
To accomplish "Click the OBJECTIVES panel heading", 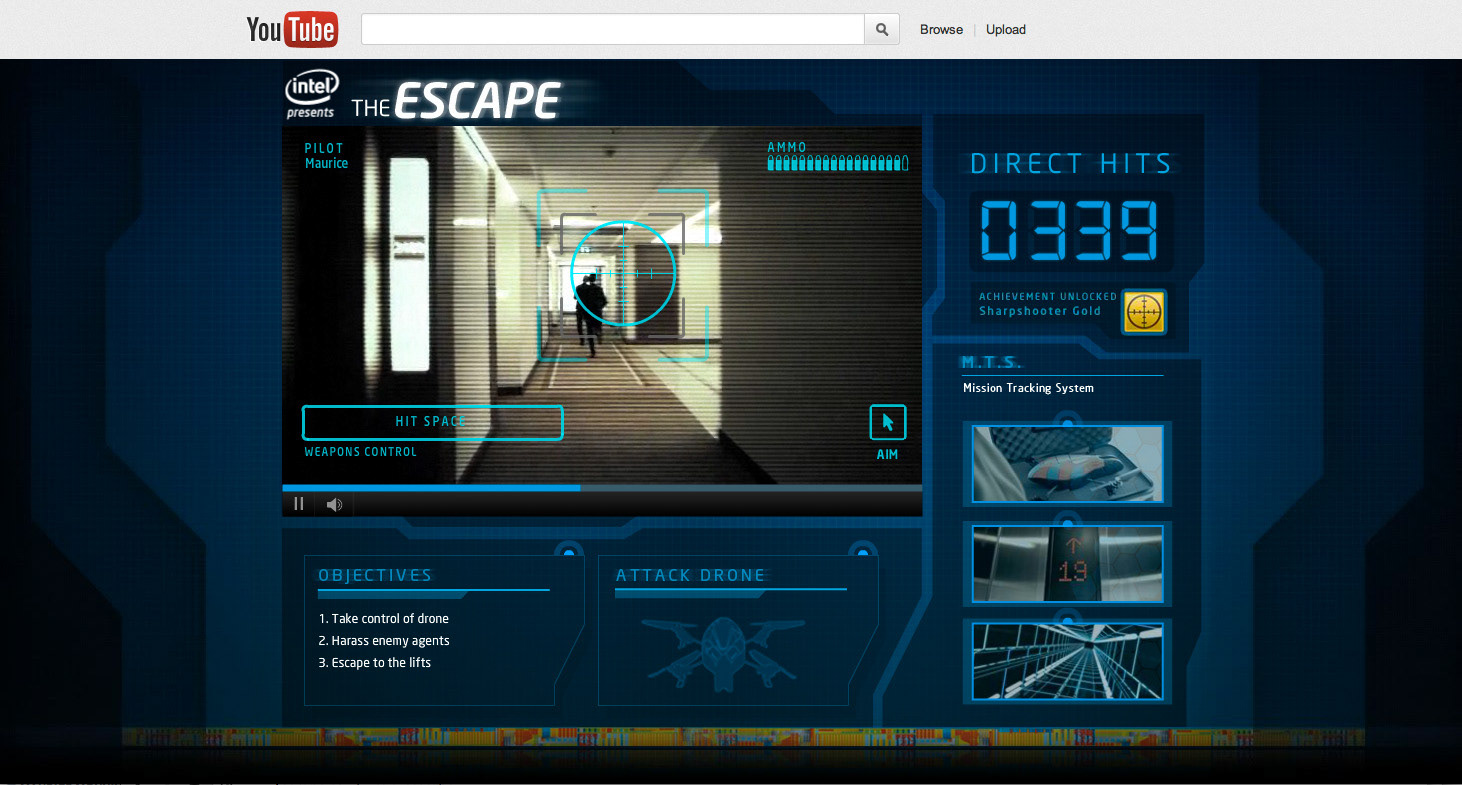I will click(375, 575).
